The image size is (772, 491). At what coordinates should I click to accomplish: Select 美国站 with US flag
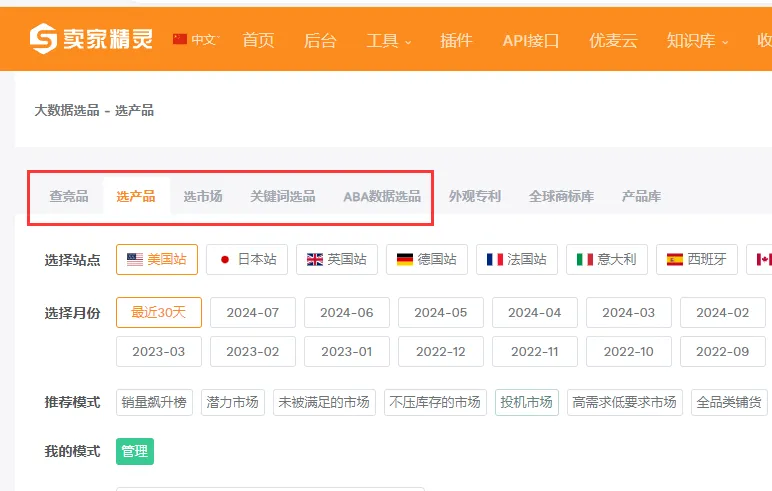[x=157, y=259]
